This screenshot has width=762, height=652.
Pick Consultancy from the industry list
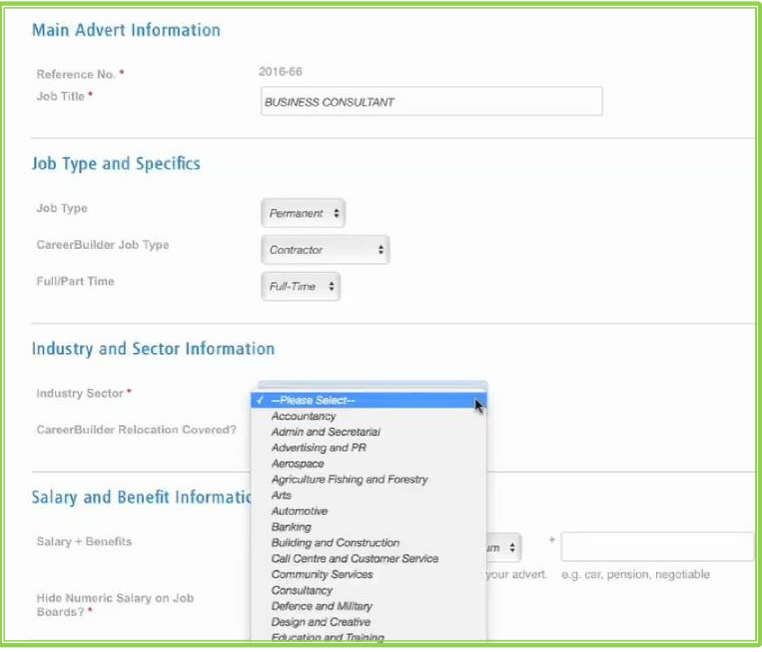click(302, 590)
